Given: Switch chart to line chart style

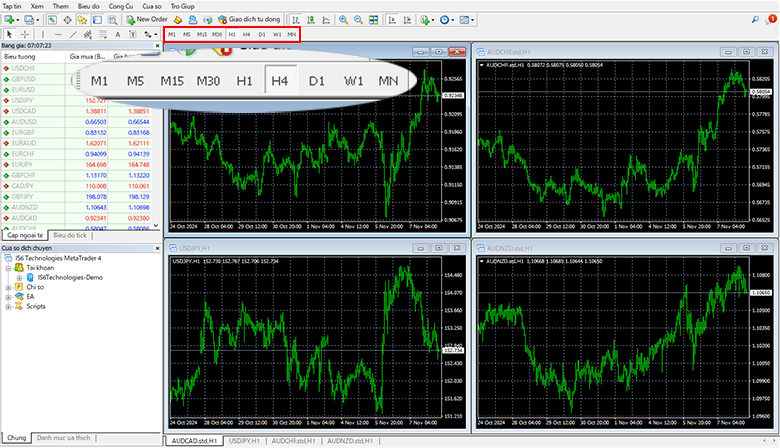Looking at the screenshot, I should tap(326, 20).
